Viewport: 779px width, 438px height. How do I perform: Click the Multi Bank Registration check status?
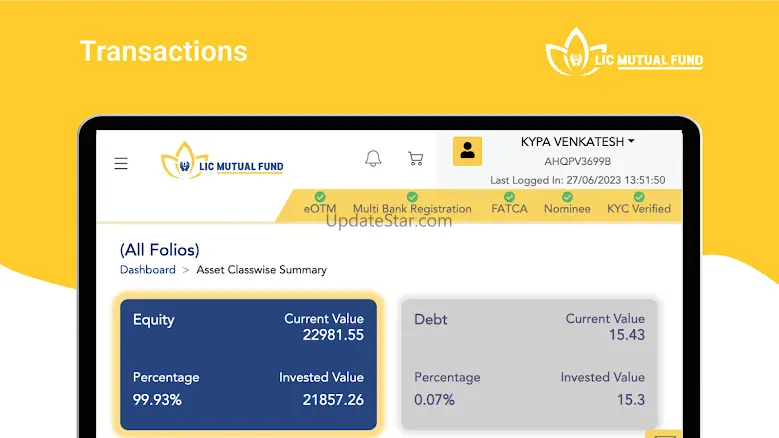(x=412, y=197)
